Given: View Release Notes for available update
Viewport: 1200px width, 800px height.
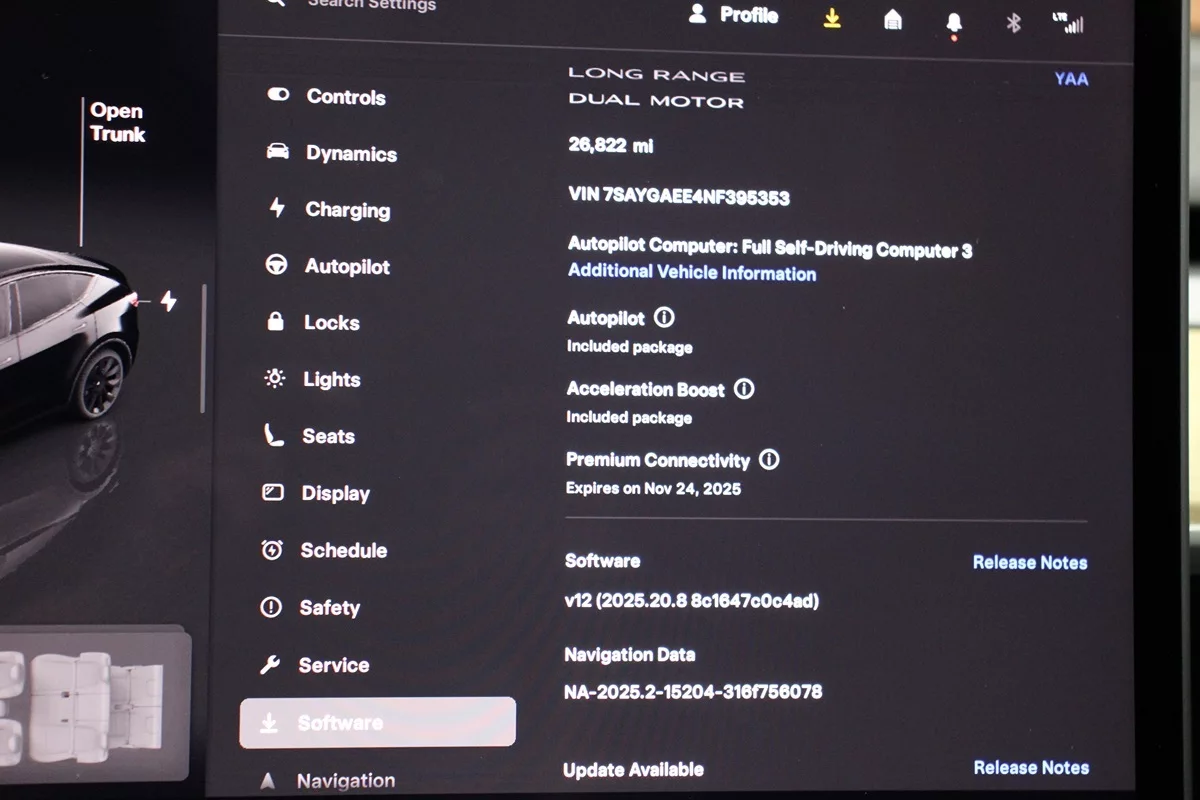Looking at the screenshot, I should (1030, 768).
